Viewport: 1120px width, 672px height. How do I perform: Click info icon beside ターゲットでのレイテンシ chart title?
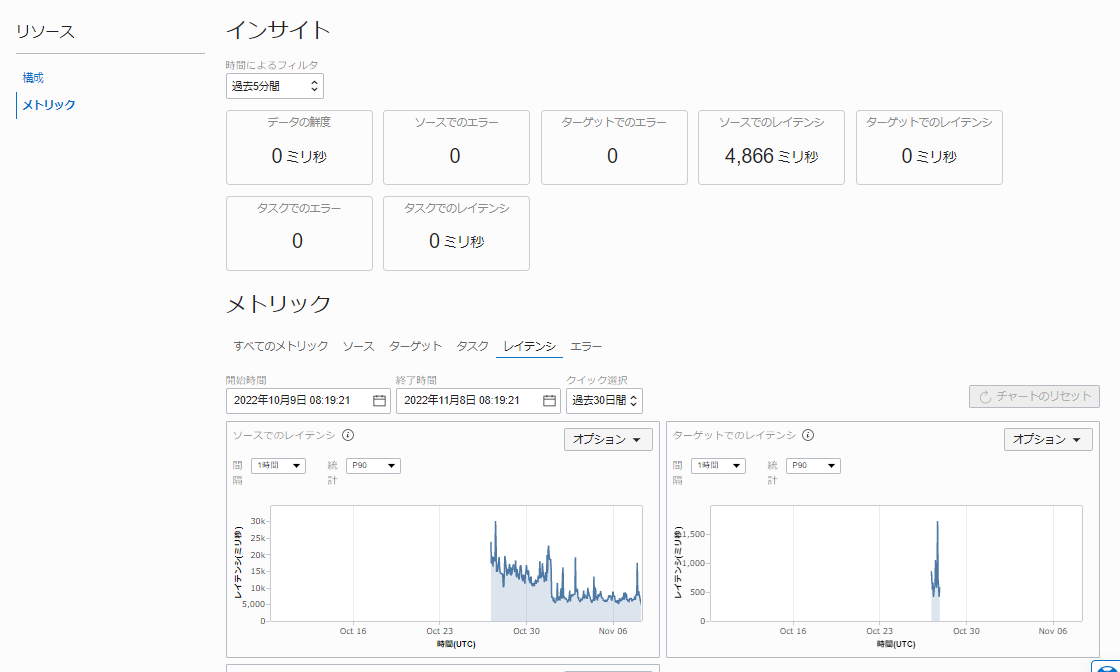click(808, 435)
